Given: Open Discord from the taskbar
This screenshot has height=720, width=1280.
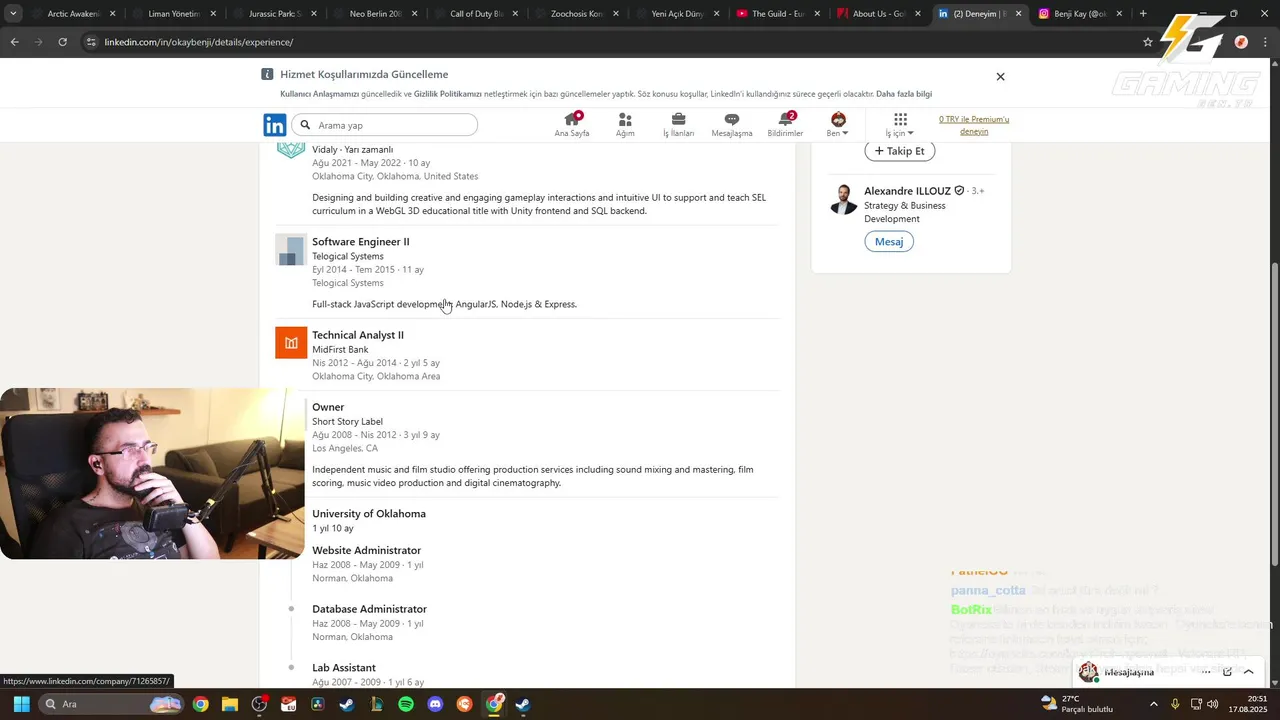Looking at the screenshot, I should click(x=435, y=704).
